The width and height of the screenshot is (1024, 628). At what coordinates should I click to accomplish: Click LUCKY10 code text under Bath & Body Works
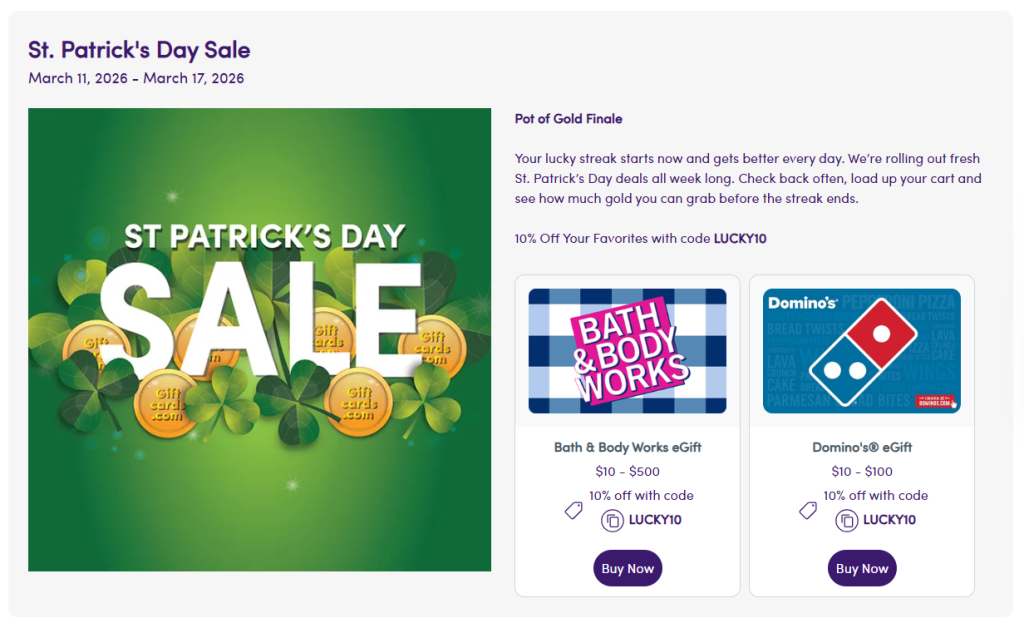coord(655,520)
